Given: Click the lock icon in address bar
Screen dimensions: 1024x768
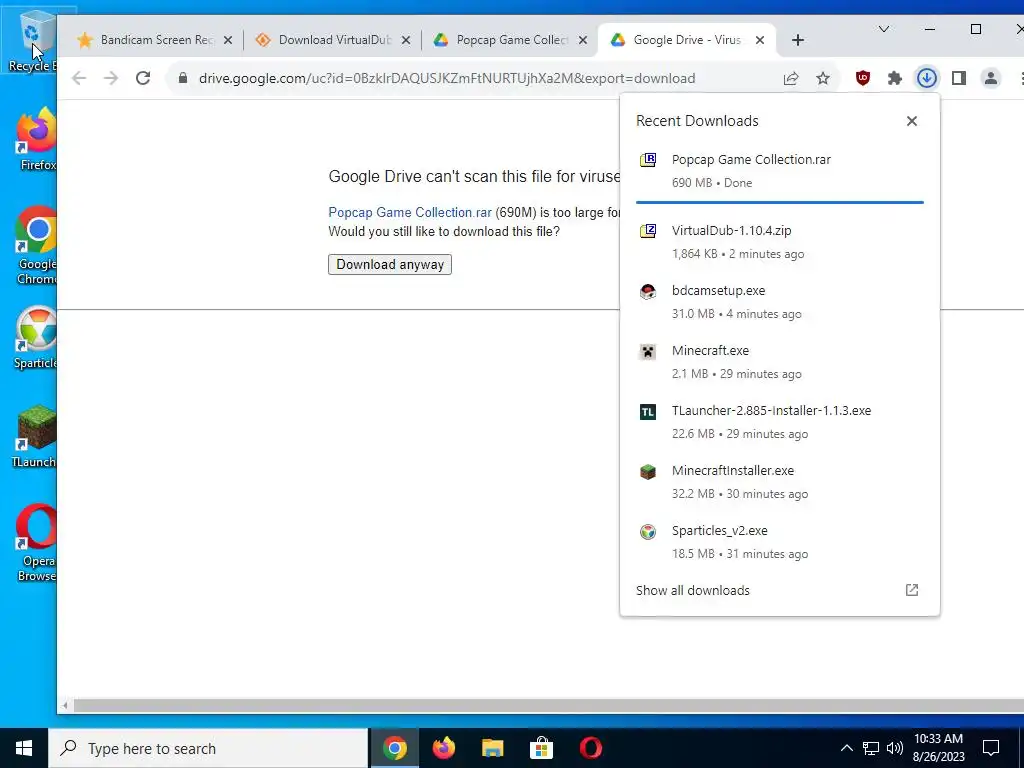Looking at the screenshot, I should 183,78.
